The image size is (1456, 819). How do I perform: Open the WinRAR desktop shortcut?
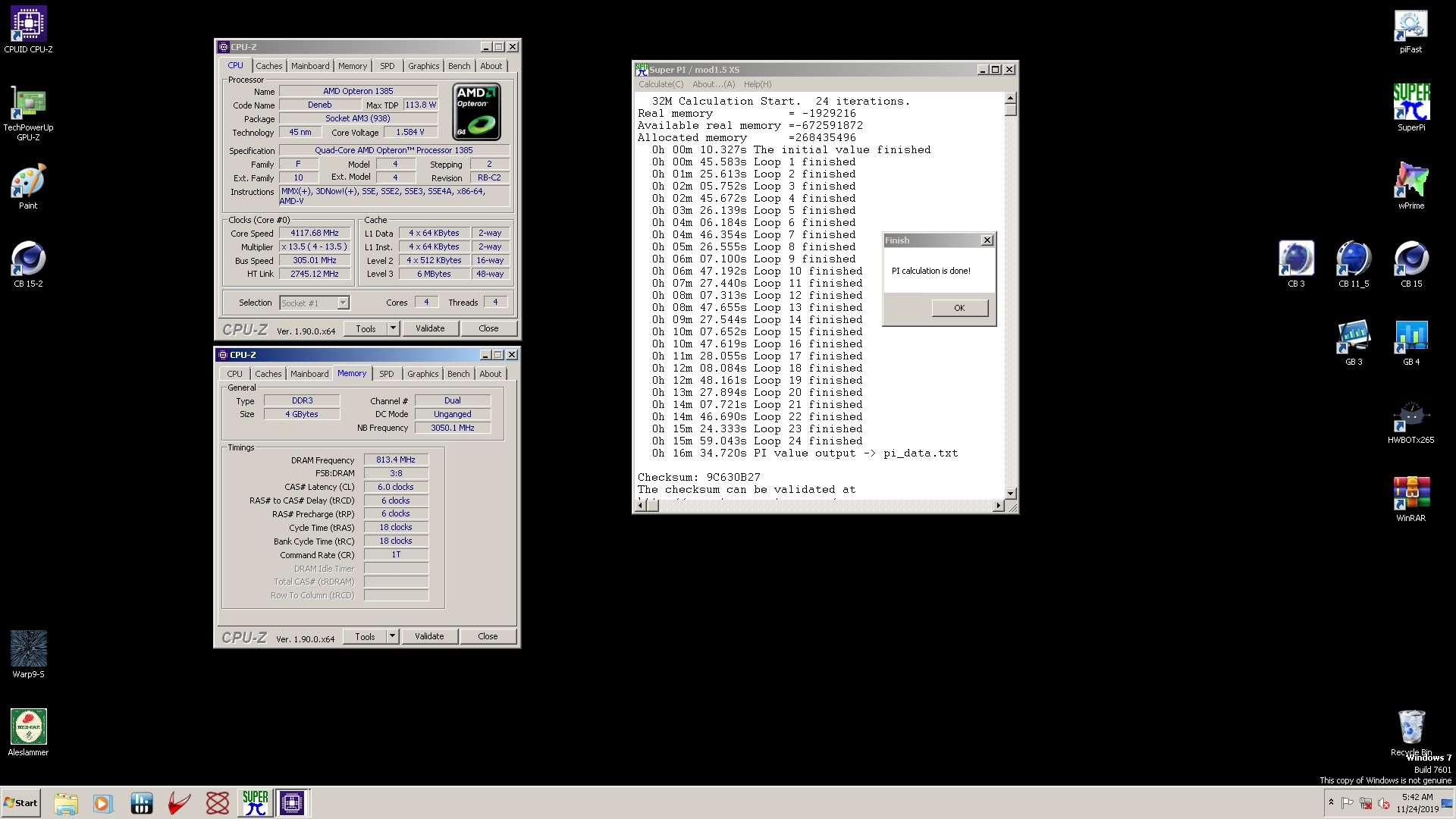tap(1410, 499)
